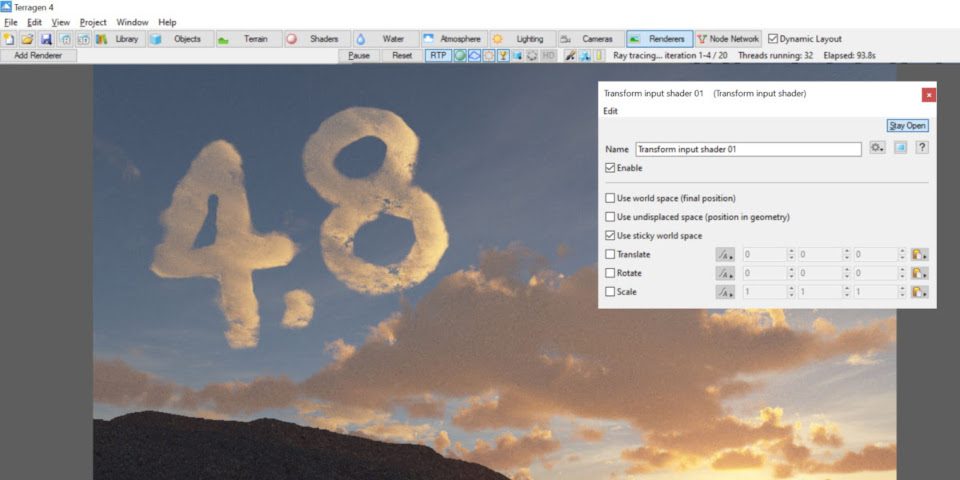Click the Name text field
Screen dimensions: 960x480
(x=748, y=149)
